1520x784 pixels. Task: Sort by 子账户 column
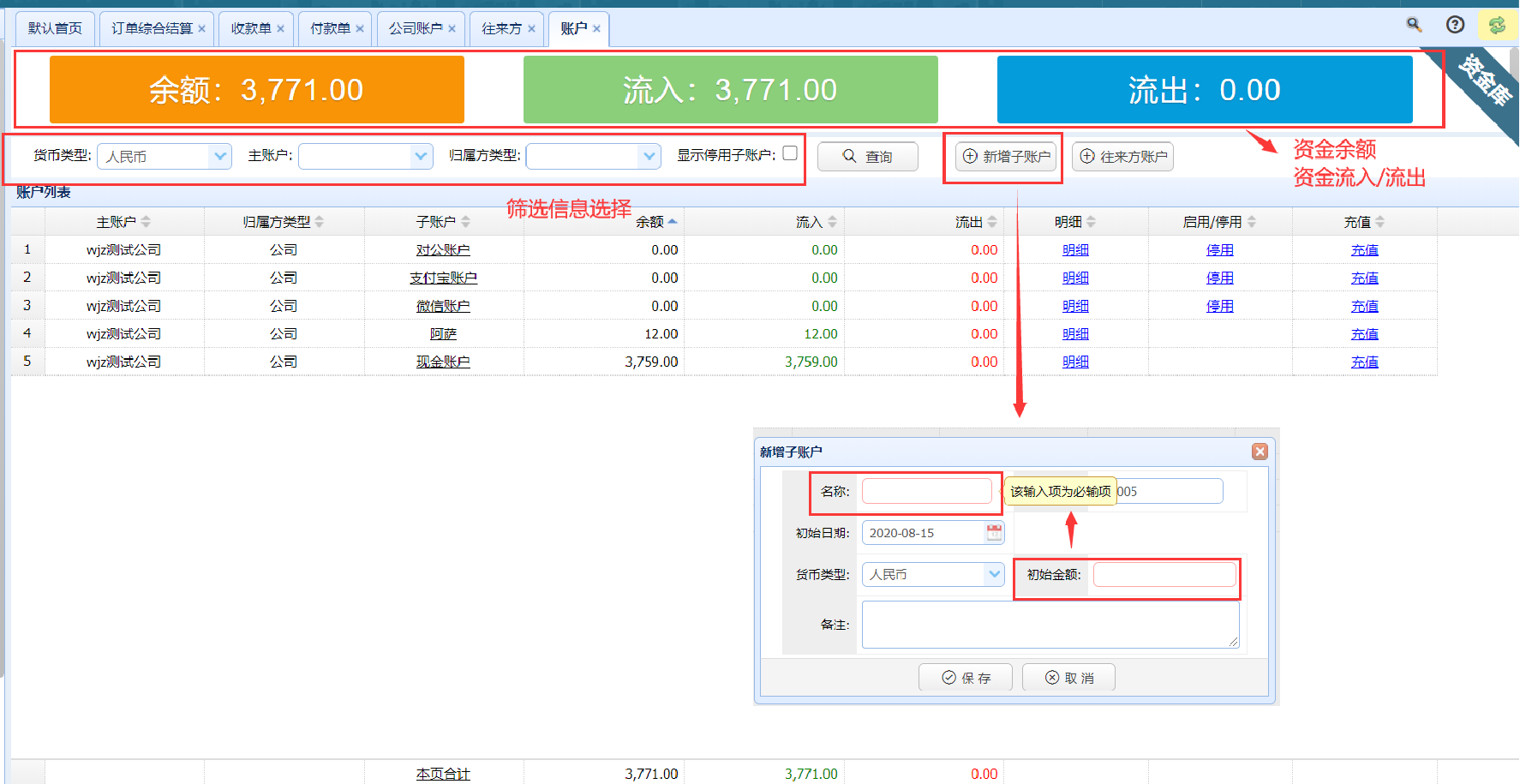pos(444,222)
